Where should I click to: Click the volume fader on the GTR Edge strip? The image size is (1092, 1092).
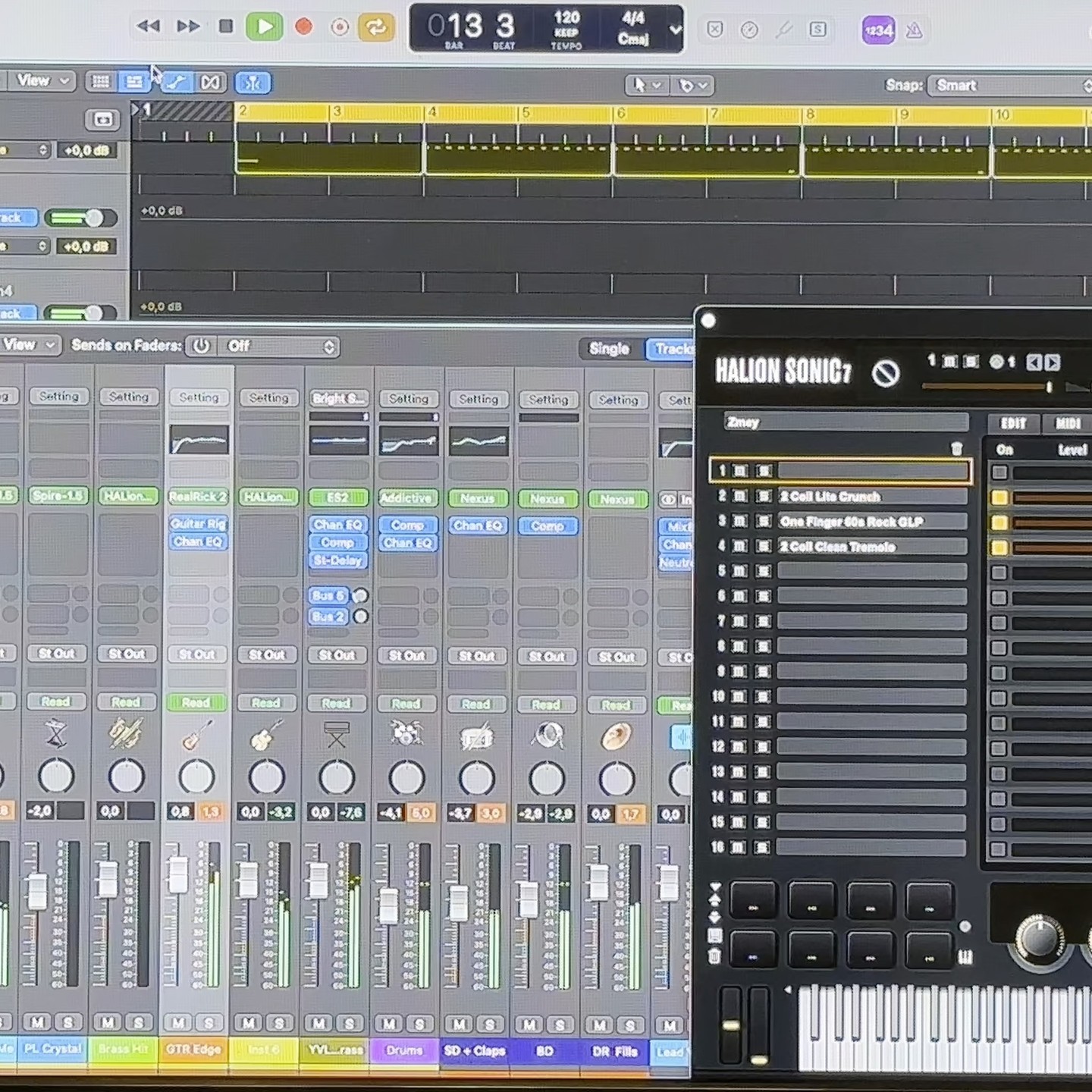point(178,875)
